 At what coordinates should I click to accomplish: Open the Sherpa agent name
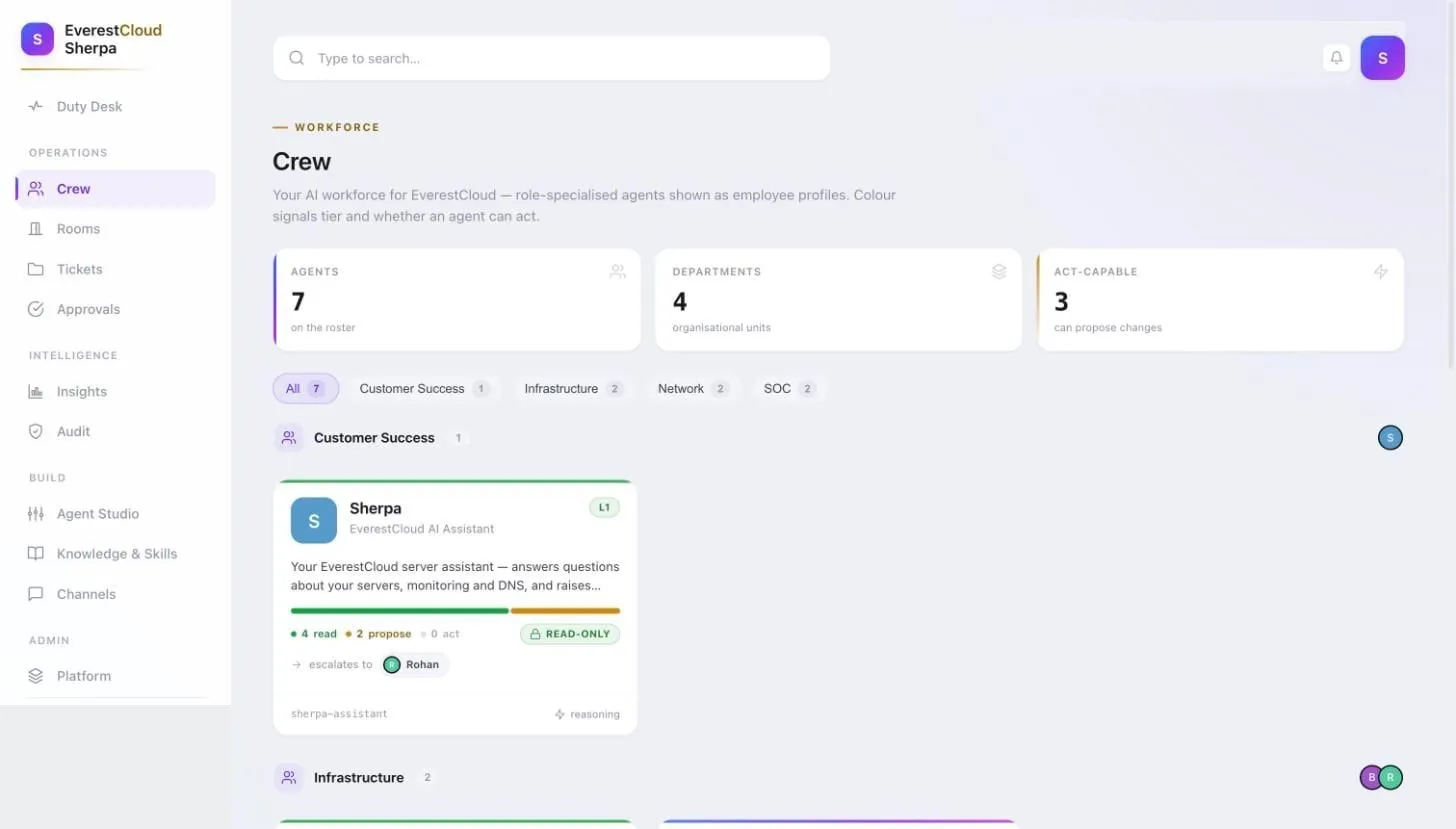click(375, 508)
